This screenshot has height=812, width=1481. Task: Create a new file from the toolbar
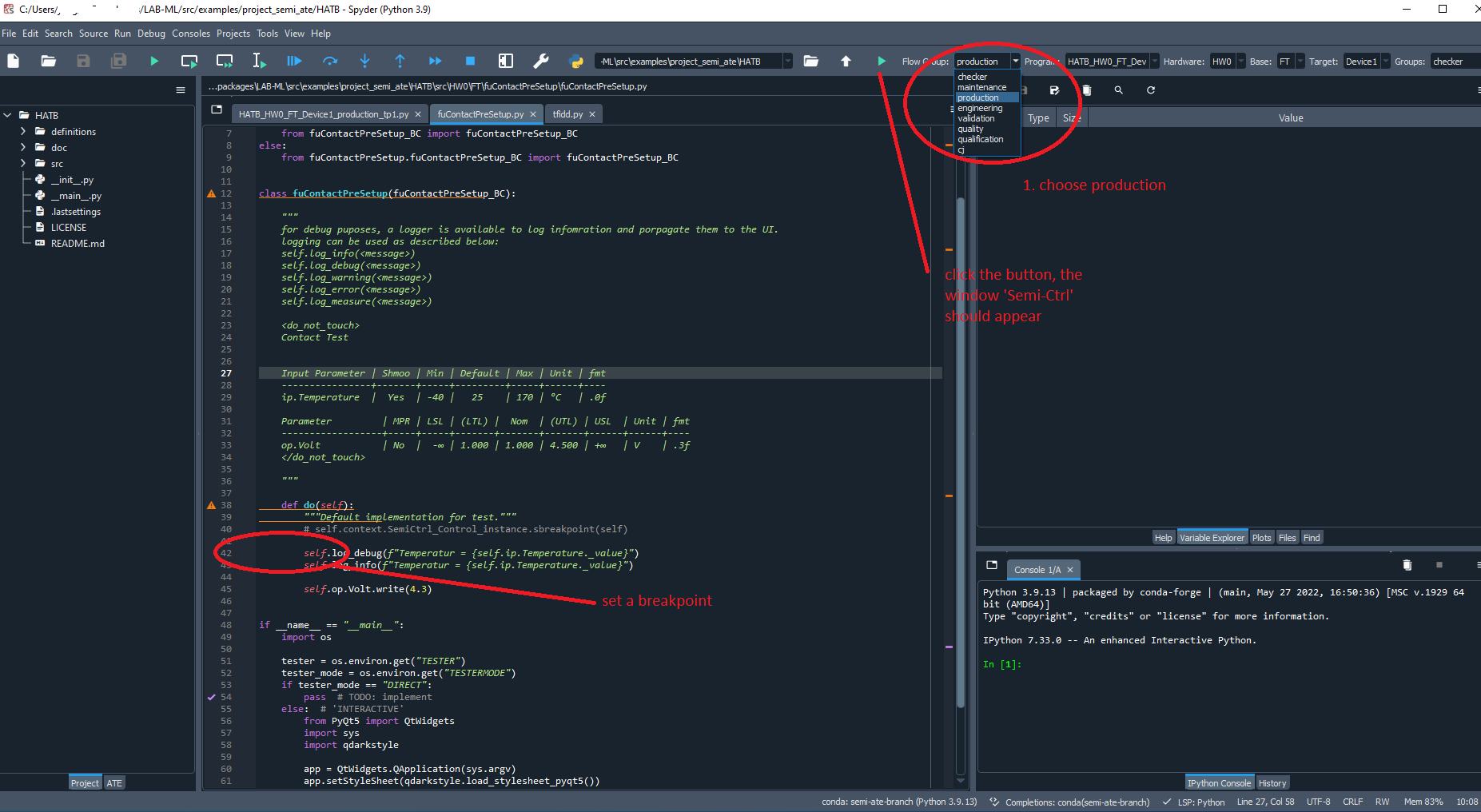tap(14, 61)
